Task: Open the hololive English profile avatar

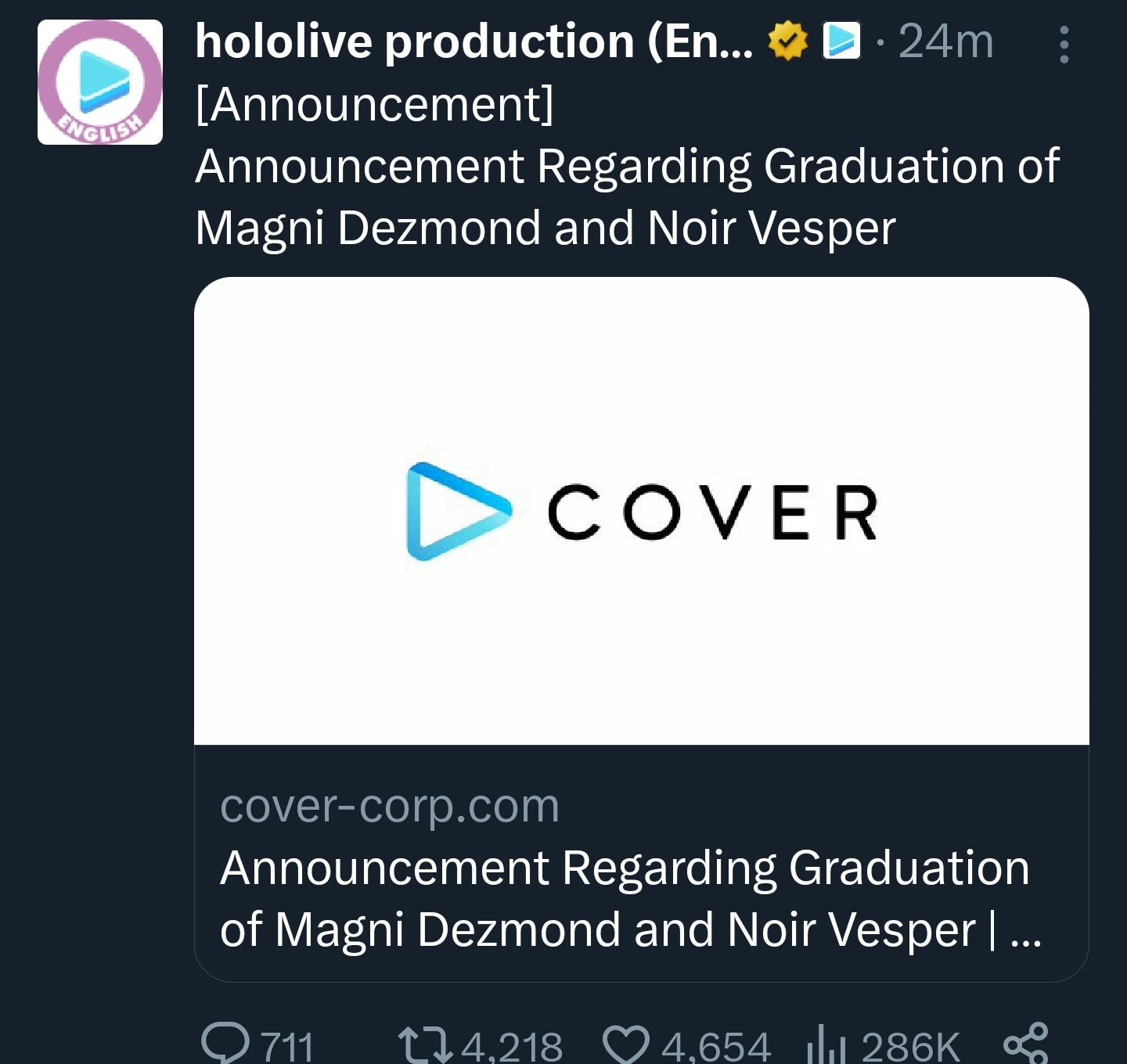Action: 100,82
